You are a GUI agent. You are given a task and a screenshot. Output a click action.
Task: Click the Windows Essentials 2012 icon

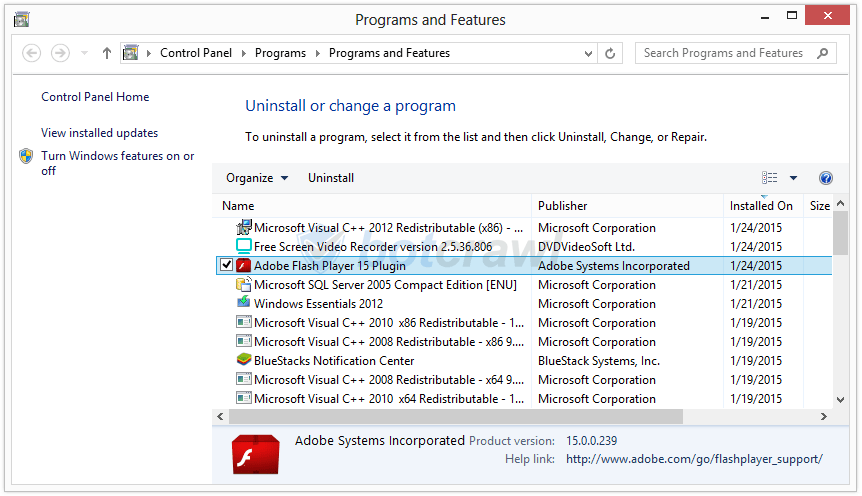(x=244, y=302)
